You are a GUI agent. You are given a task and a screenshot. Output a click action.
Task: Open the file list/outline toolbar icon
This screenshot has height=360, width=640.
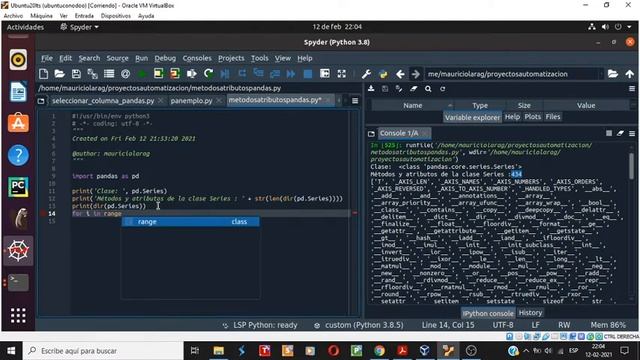pos(109,74)
